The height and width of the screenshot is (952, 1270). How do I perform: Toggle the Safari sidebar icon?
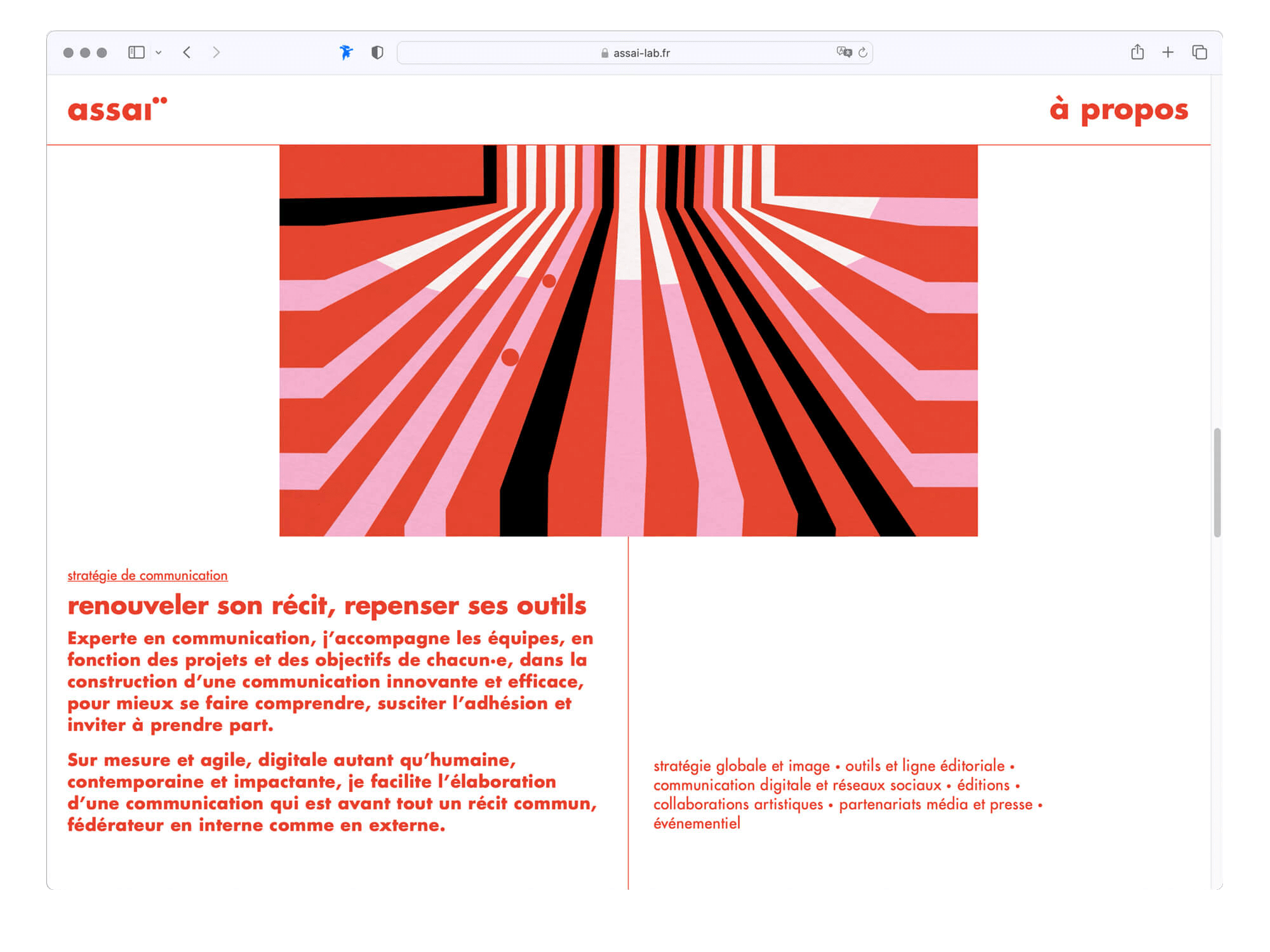[x=137, y=52]
